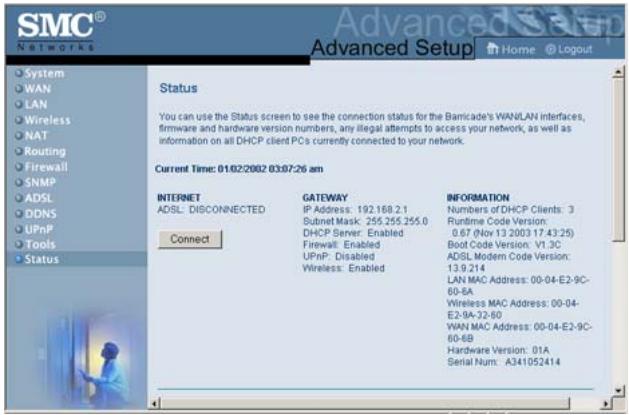Click the bullet icon next to Wireless
Viewport: 629px width, 415px height.
click(19, 120)
